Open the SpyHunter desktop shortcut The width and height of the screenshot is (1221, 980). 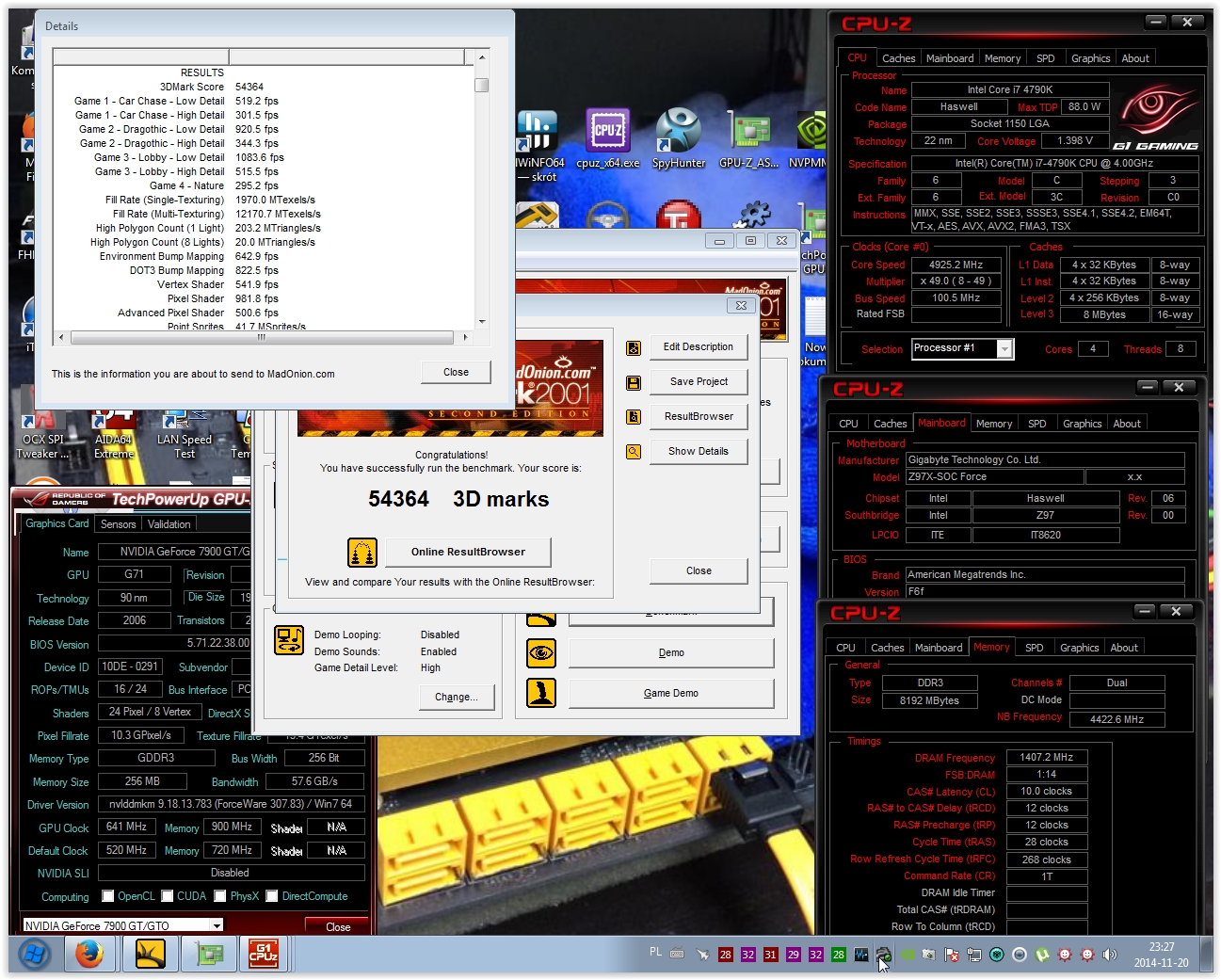tap(679, 139)
